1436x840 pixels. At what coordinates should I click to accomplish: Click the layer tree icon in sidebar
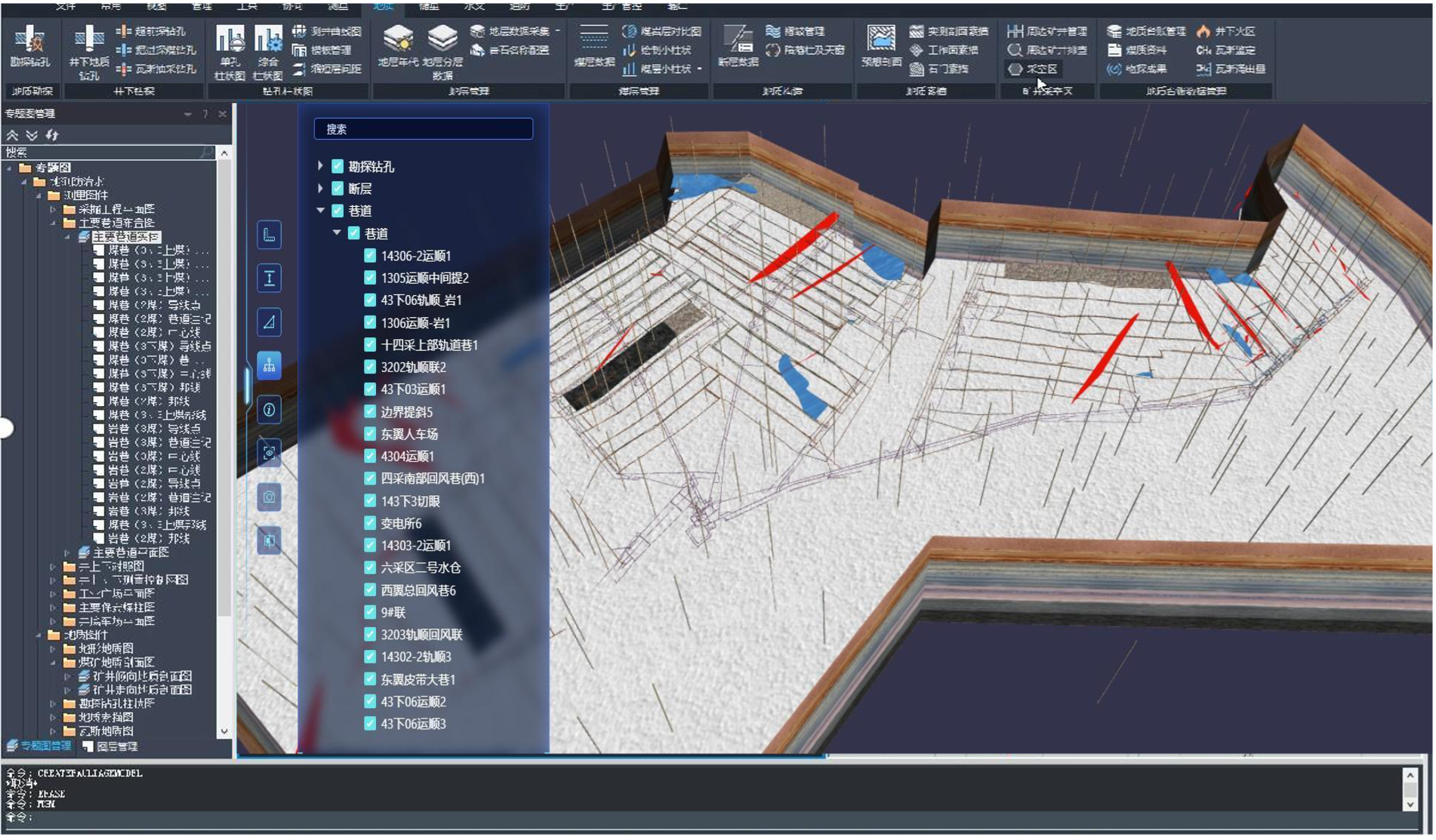(269, 366)
